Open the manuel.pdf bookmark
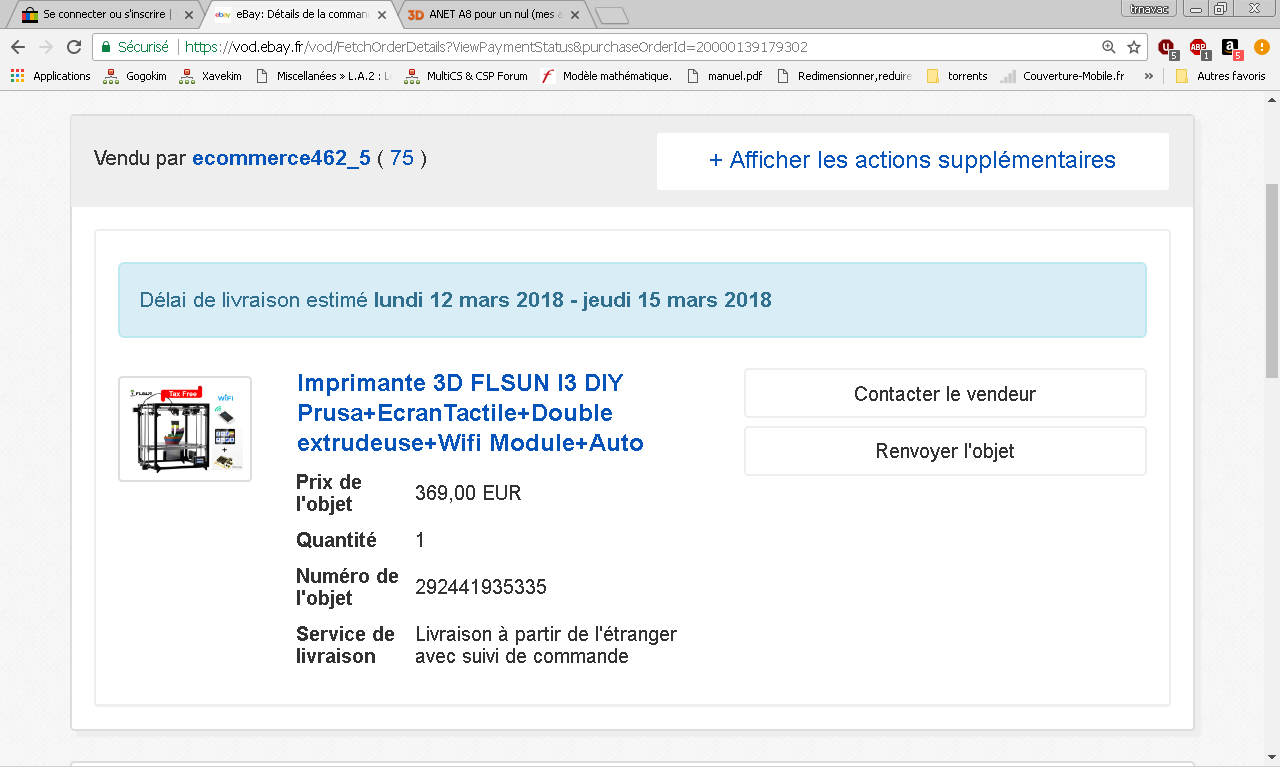 (725, 76)
